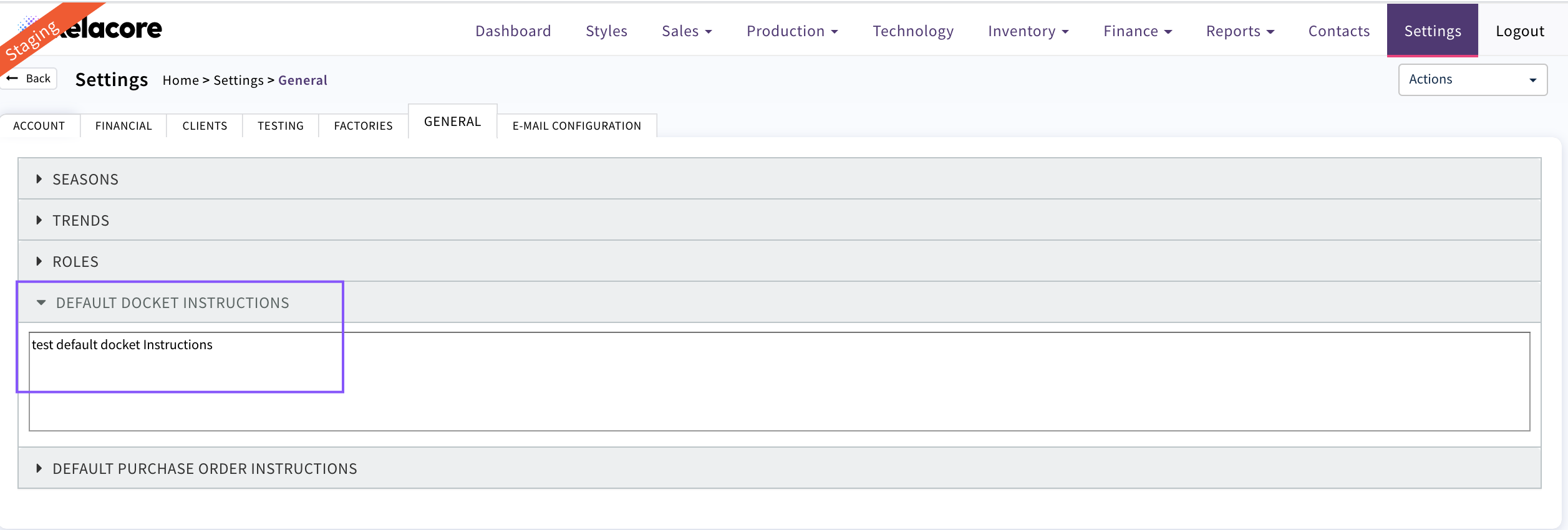This screenshot has height=530, width=1568.
Task: Open the Sales menu dropdown
Action: (686, 31)
